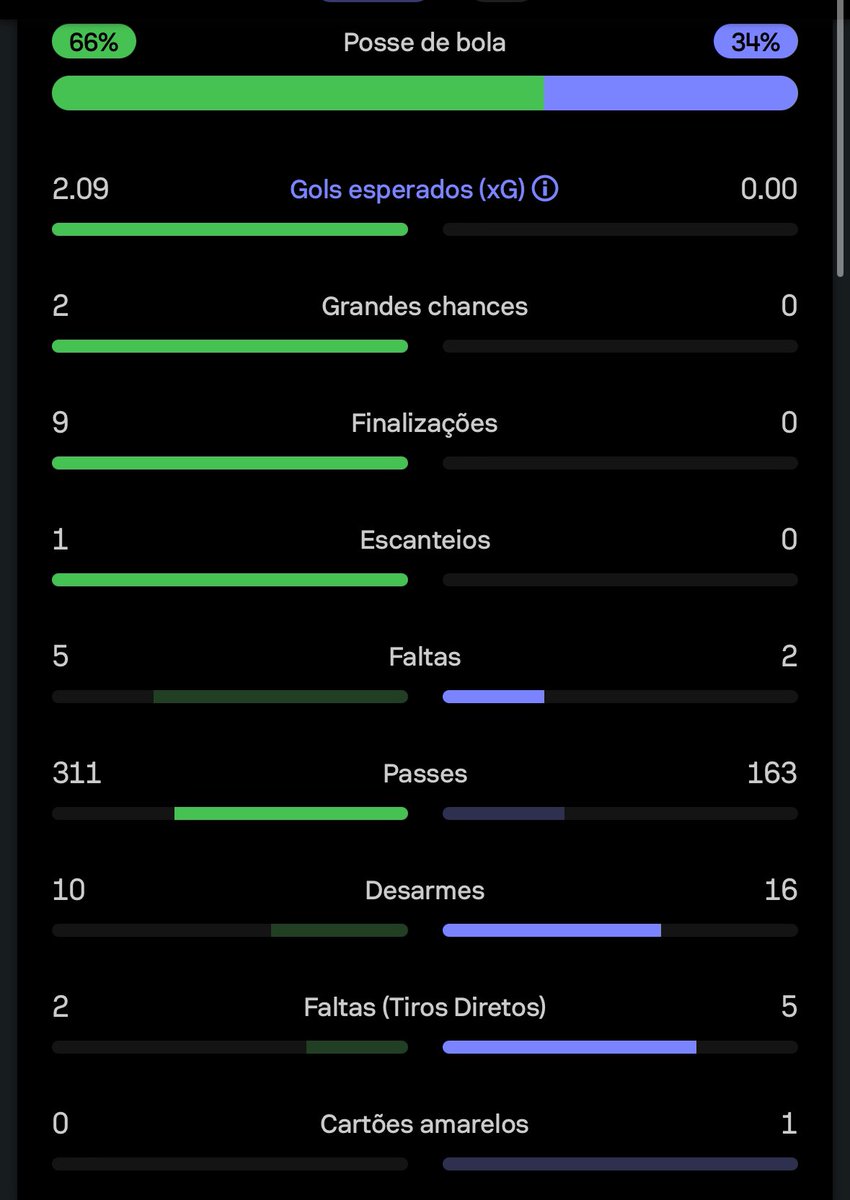Image resolution: width=850 pixels, height=1200 pixels.
Task: Click the Passes stat label
Action: coord(424,773)
